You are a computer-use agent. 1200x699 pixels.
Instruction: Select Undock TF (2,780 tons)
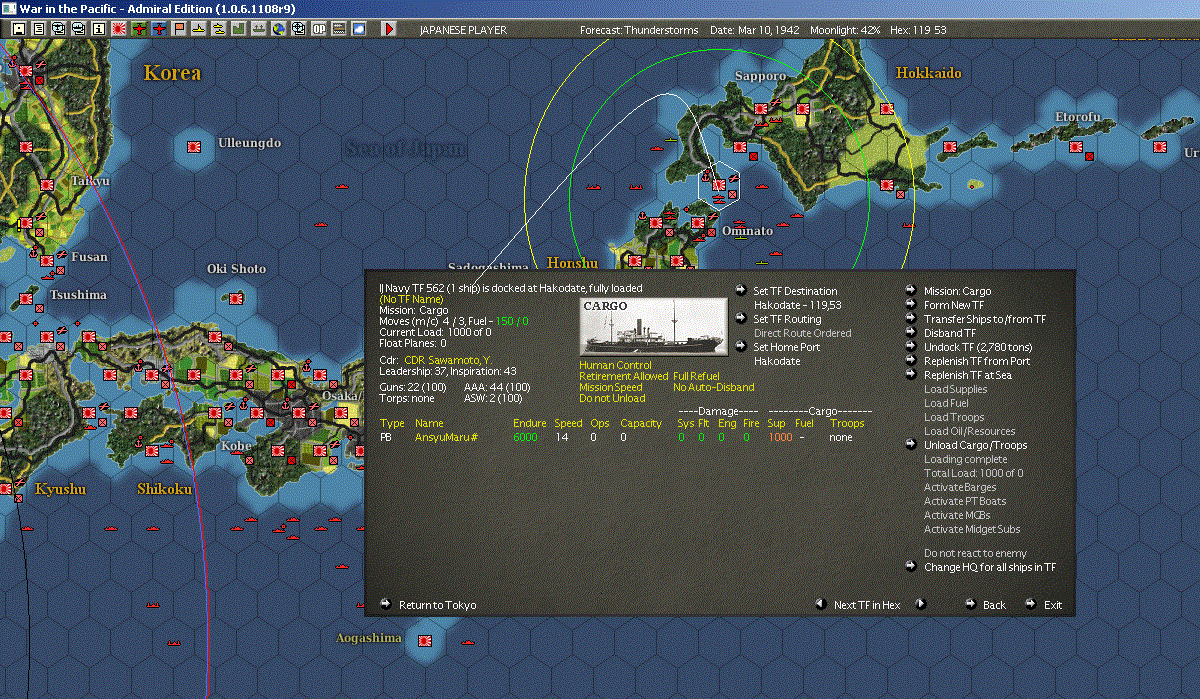tap(978, 347)
